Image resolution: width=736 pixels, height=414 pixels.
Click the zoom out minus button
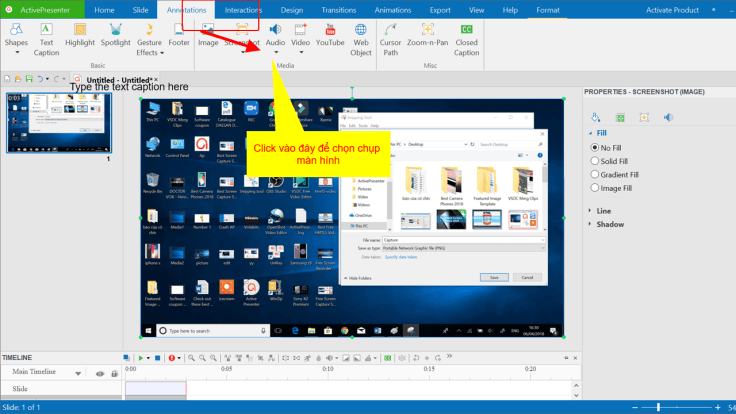pyautogui.click(x=635, y=407)
